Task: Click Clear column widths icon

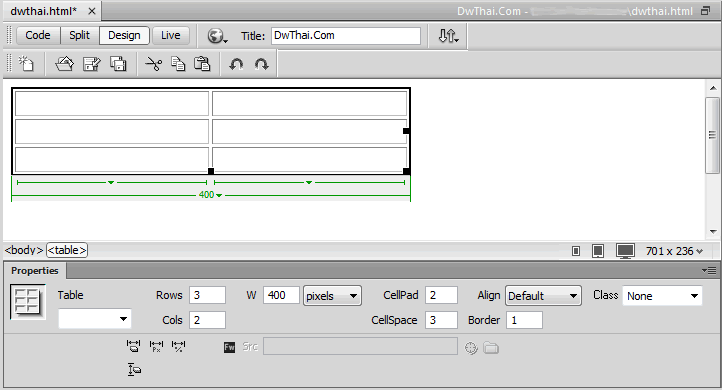Action: (x=134, y=346)
